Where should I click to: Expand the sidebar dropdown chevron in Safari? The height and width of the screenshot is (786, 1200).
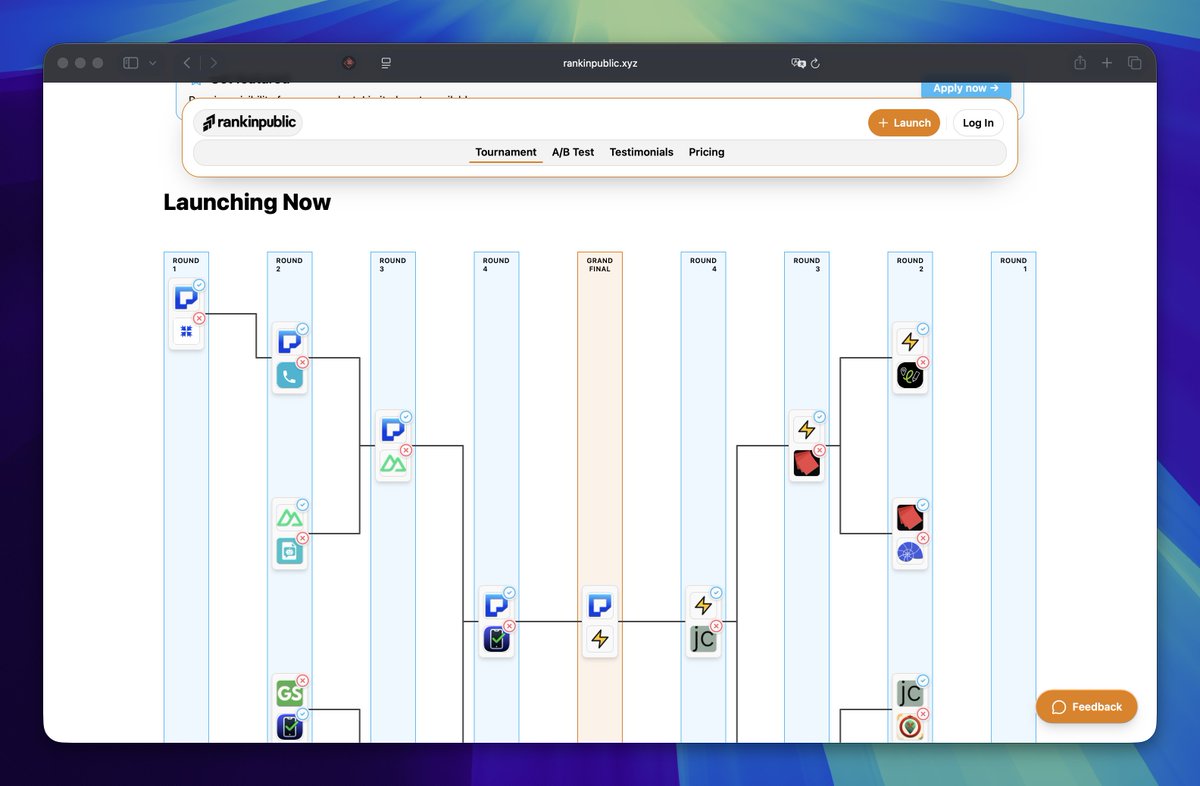[153, 63]
